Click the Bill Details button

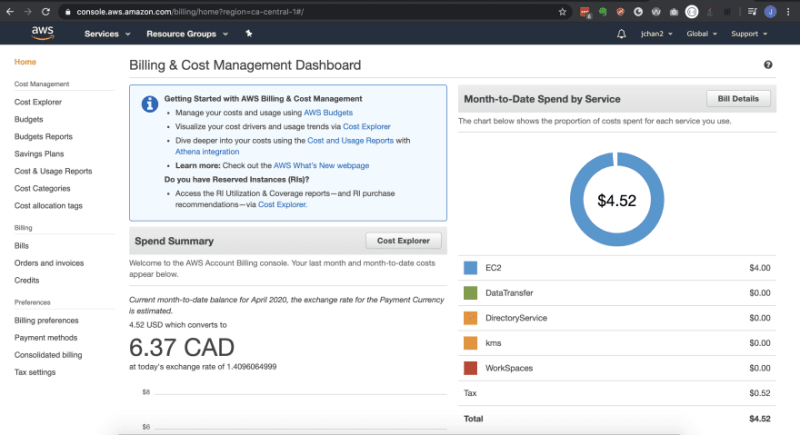click(x=738, y=98)
